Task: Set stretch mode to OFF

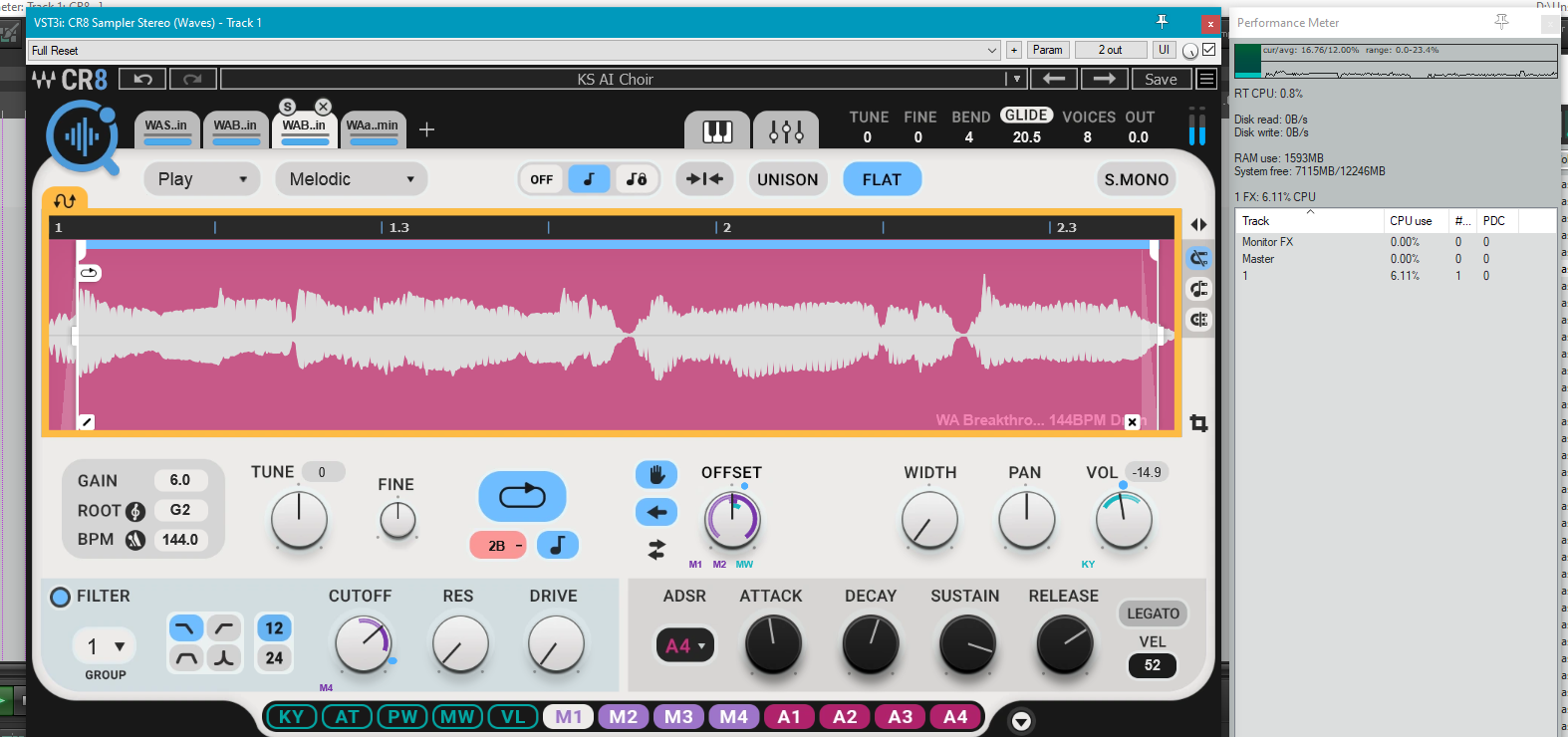Action: (542, 179)
